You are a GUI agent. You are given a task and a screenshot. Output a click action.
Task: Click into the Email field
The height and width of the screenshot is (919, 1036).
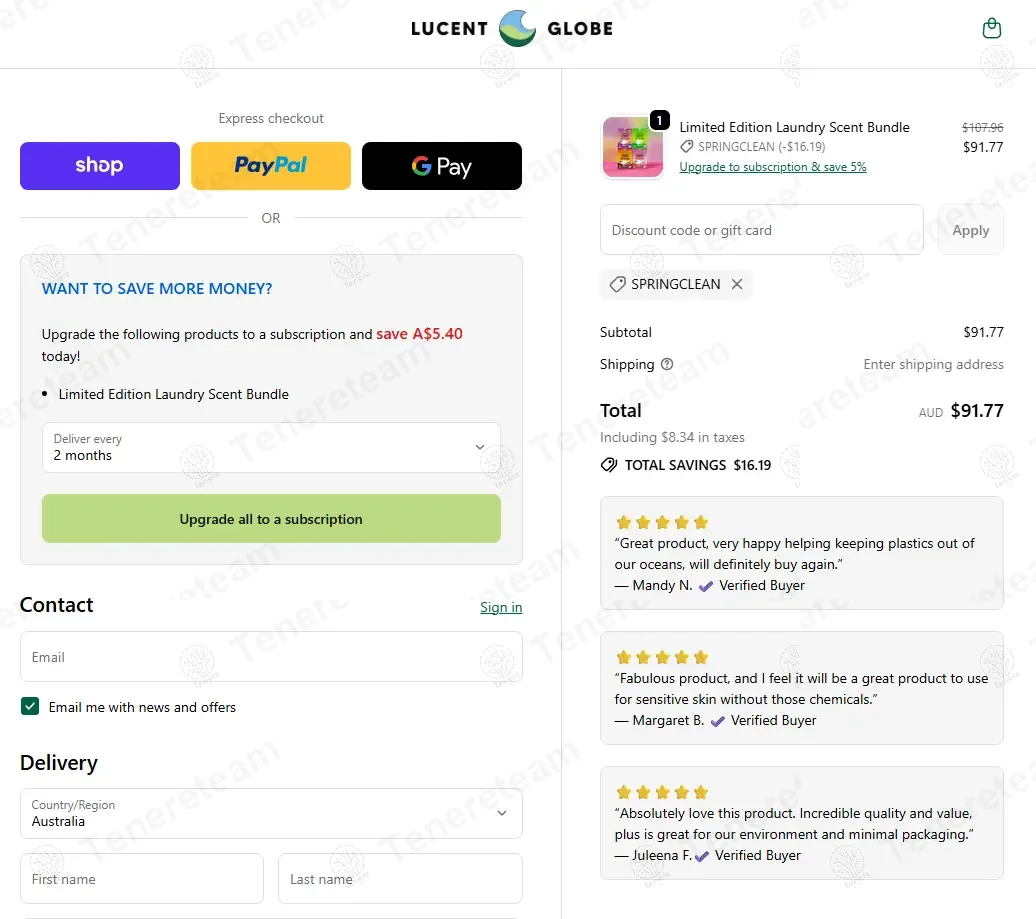pos(271,657)
